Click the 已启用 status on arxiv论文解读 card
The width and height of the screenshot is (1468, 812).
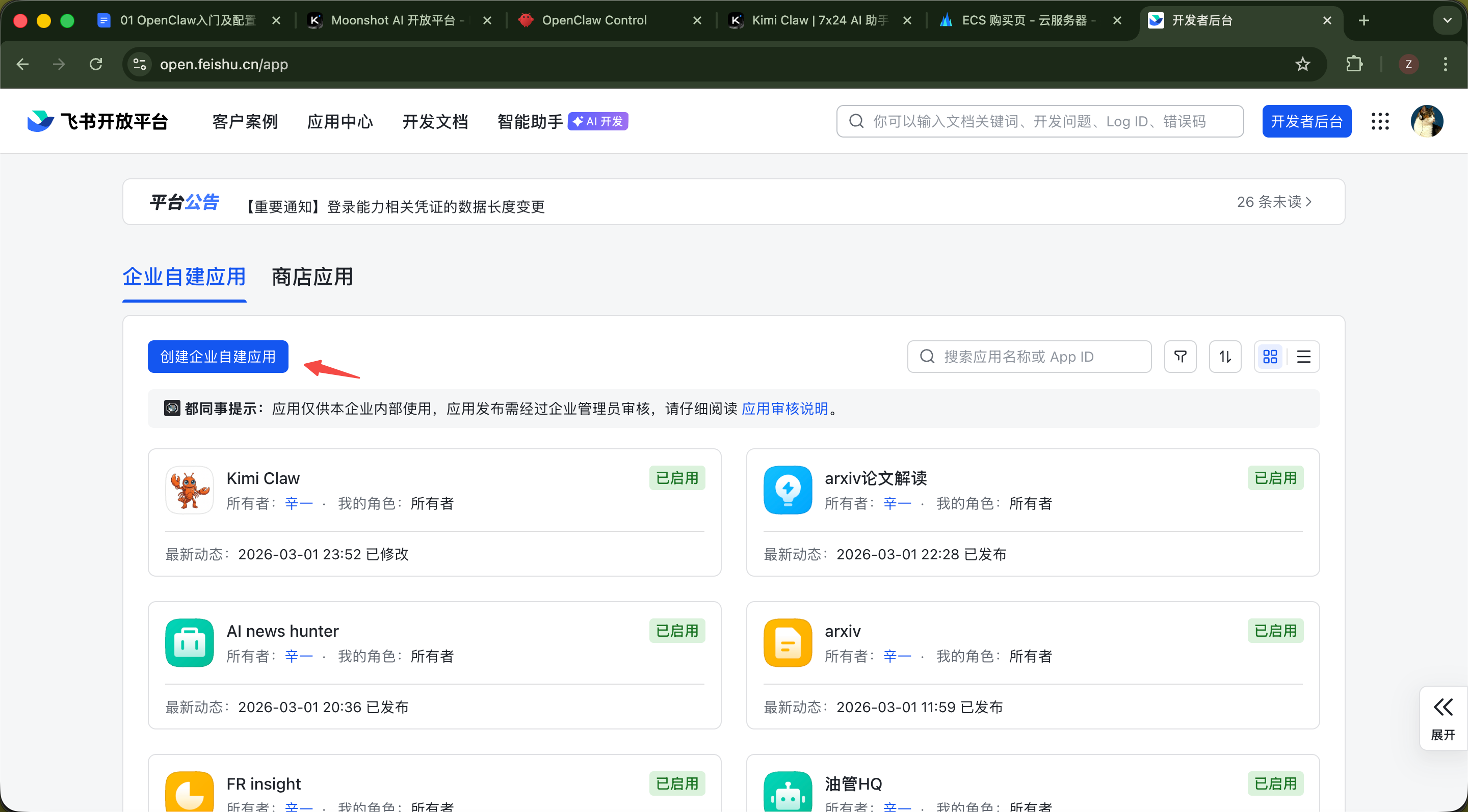pyautogui.click(x=1275, y=478)
